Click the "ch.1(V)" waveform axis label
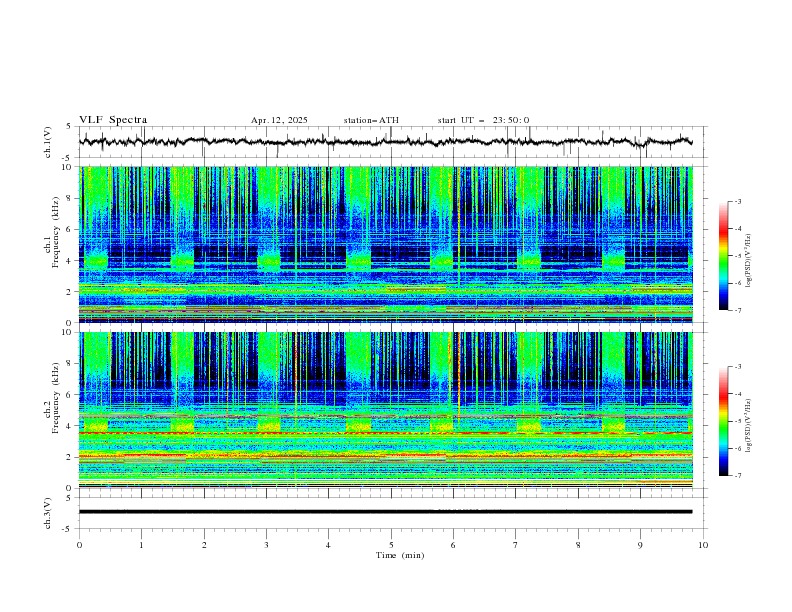792x612 pixels. [48, 142]
